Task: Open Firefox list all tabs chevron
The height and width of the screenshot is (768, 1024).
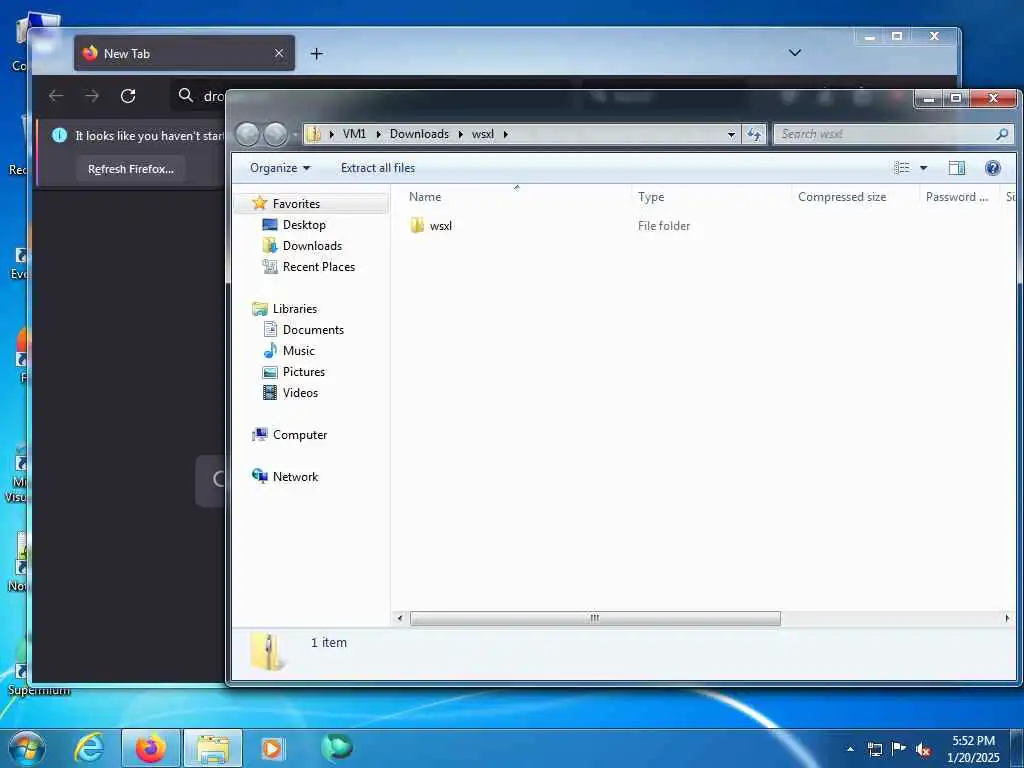Action: click(795, 53)
